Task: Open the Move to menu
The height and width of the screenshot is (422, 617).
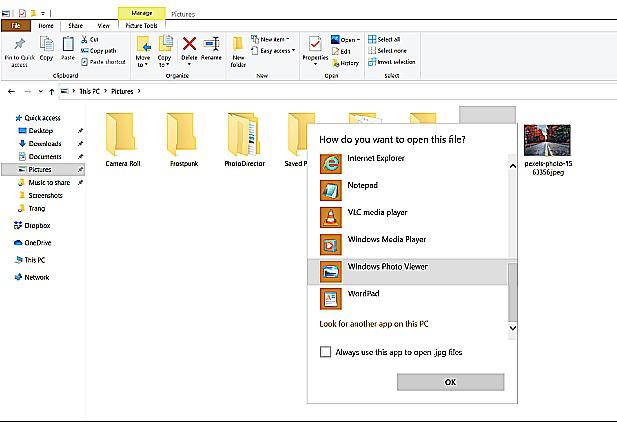Action: (143, 51)
